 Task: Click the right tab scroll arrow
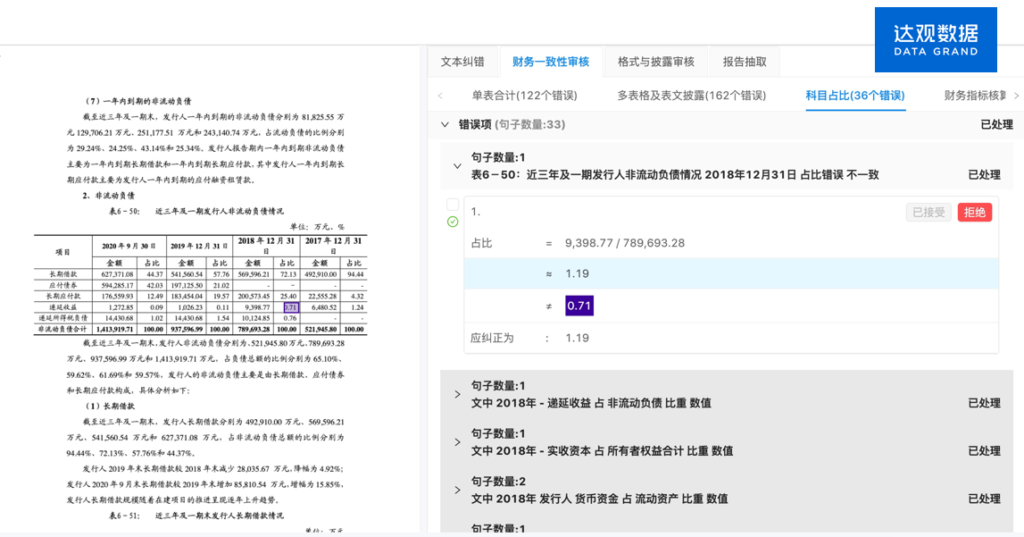click(x=1016, y=96)
